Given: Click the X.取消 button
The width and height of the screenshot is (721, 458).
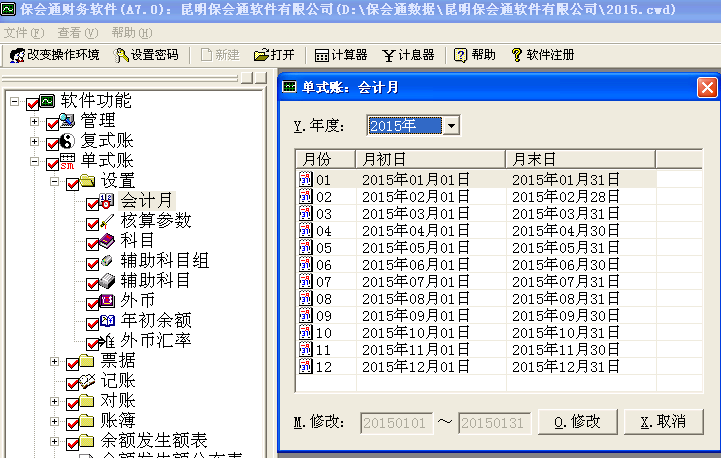Looking at the screenshot, I should click(x=664, y=422).
